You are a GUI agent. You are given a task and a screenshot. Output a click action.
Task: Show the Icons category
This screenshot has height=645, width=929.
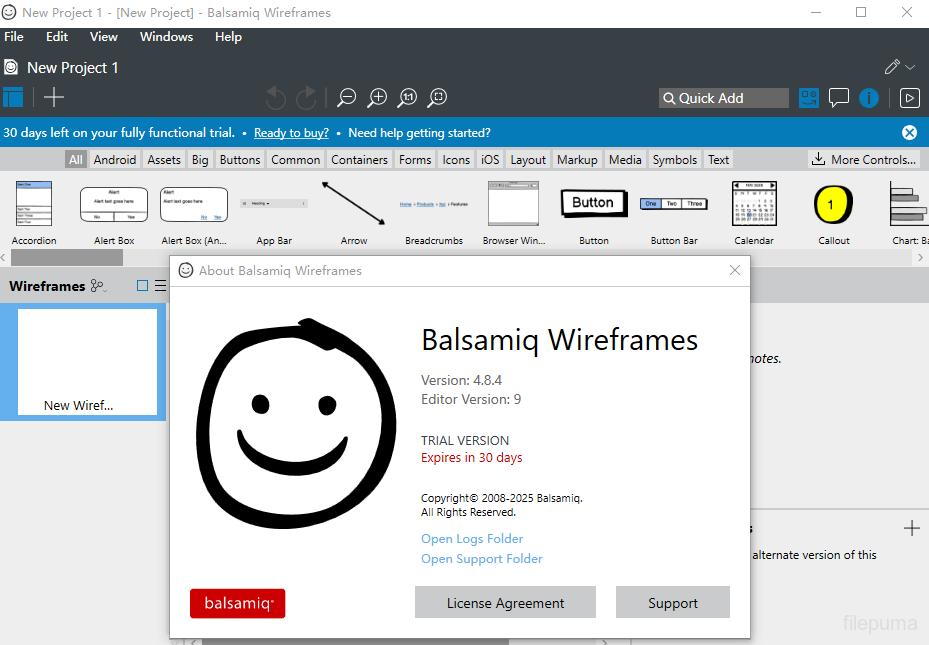(456, 159)
